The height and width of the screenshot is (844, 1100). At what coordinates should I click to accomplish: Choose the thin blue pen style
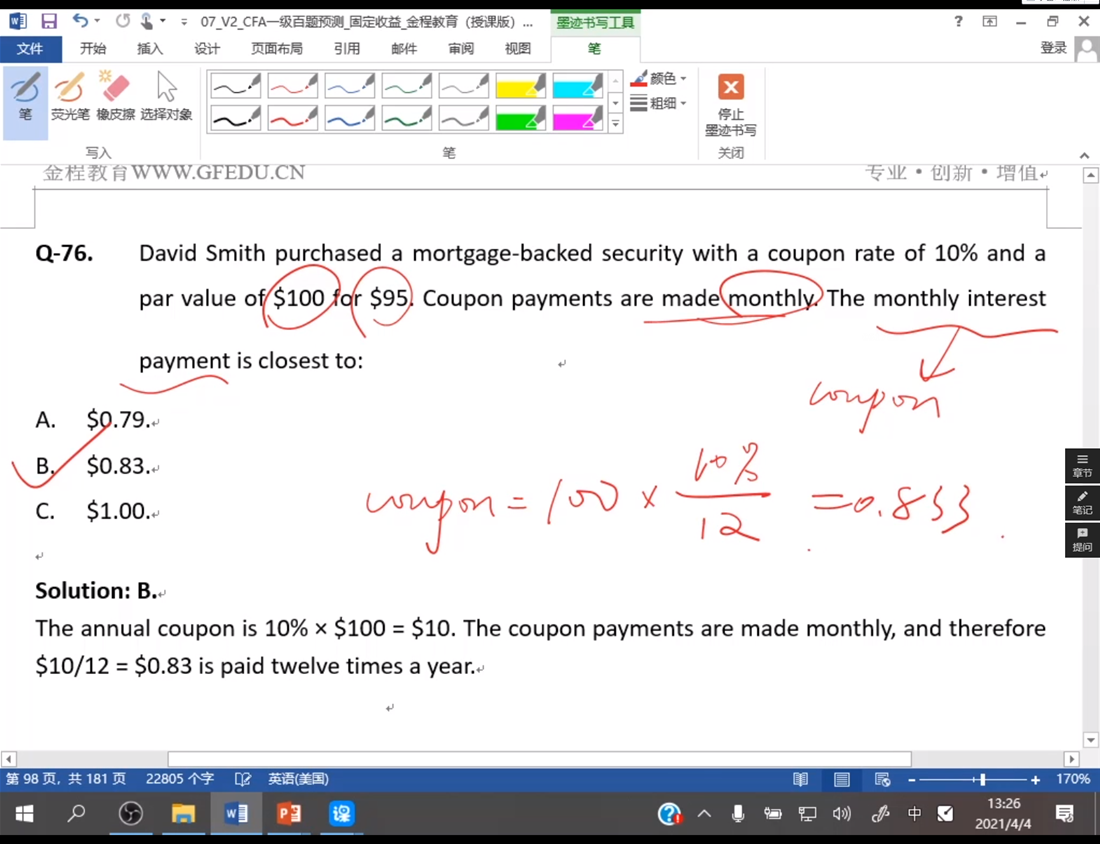pos(349,86)
